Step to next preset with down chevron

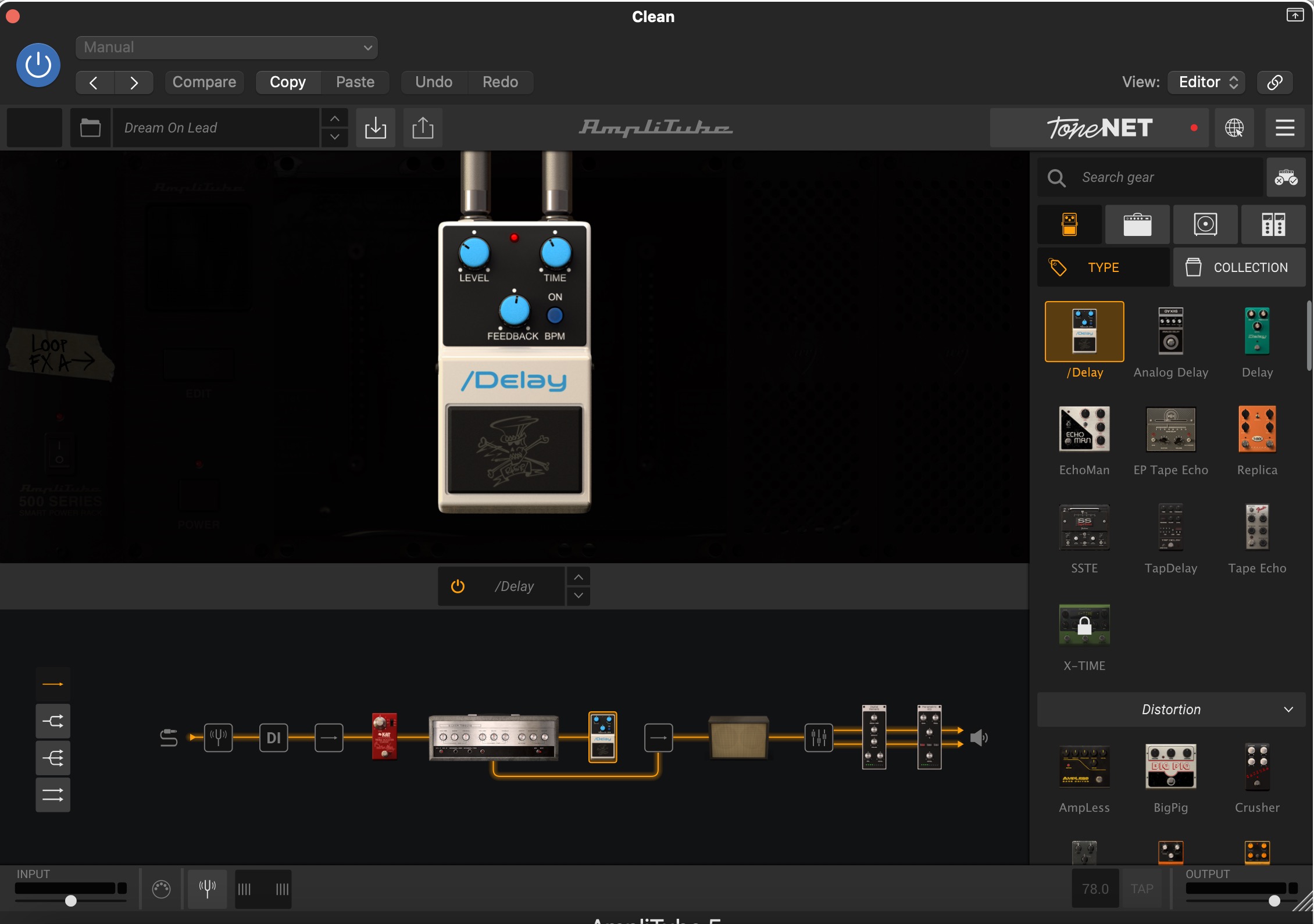[334, 137]
